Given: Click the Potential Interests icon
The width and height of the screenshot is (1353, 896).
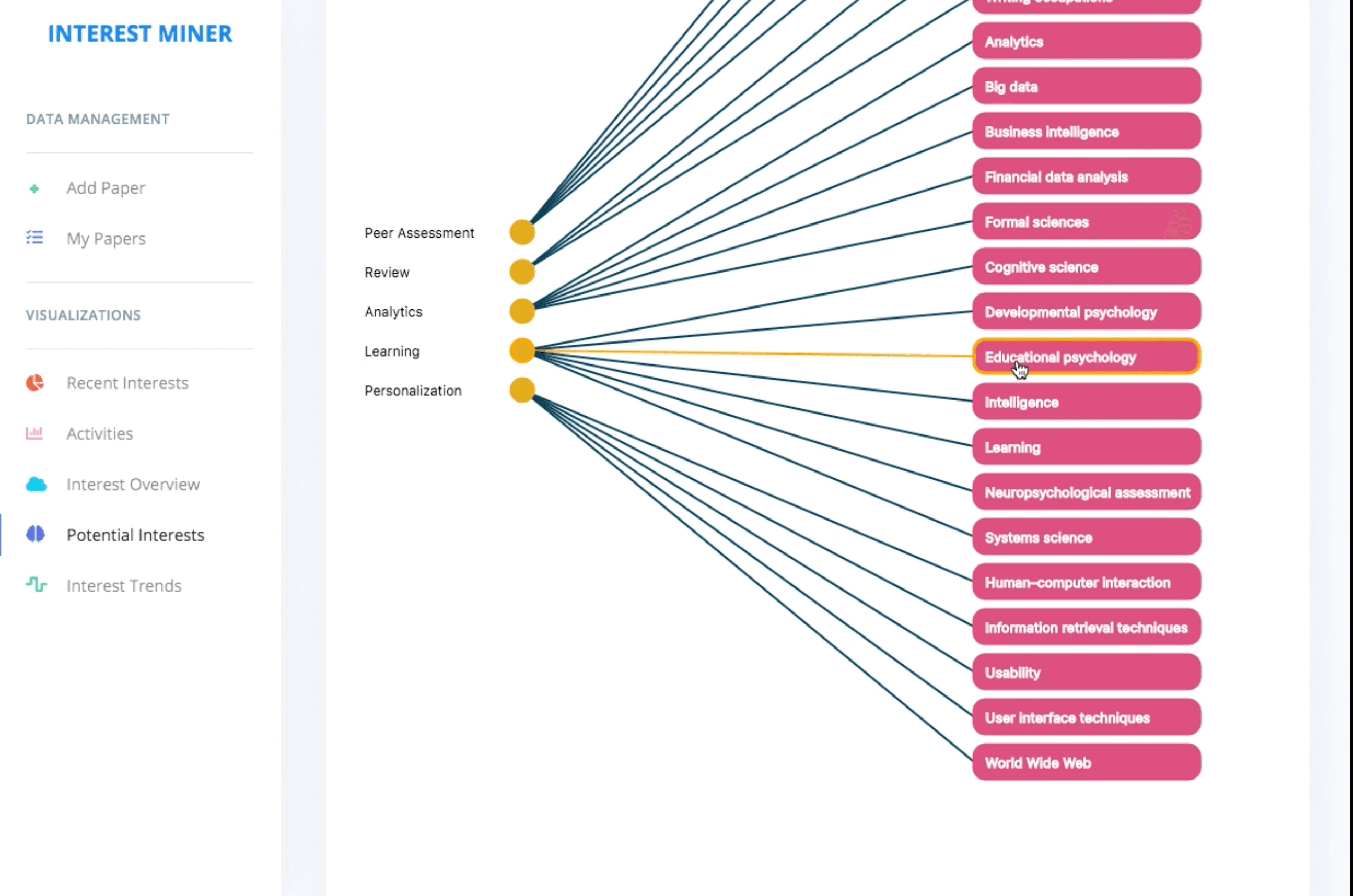Looking at the screenshot, I should coord(35,534).
